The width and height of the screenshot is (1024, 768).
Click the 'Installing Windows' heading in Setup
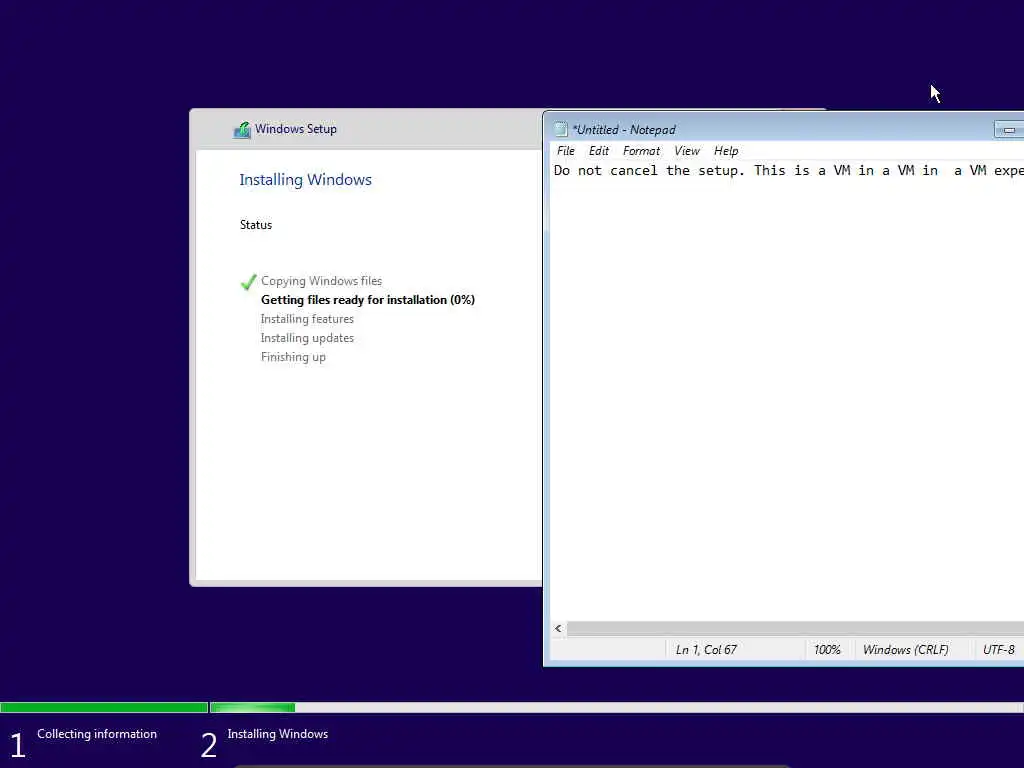(305, 180)
